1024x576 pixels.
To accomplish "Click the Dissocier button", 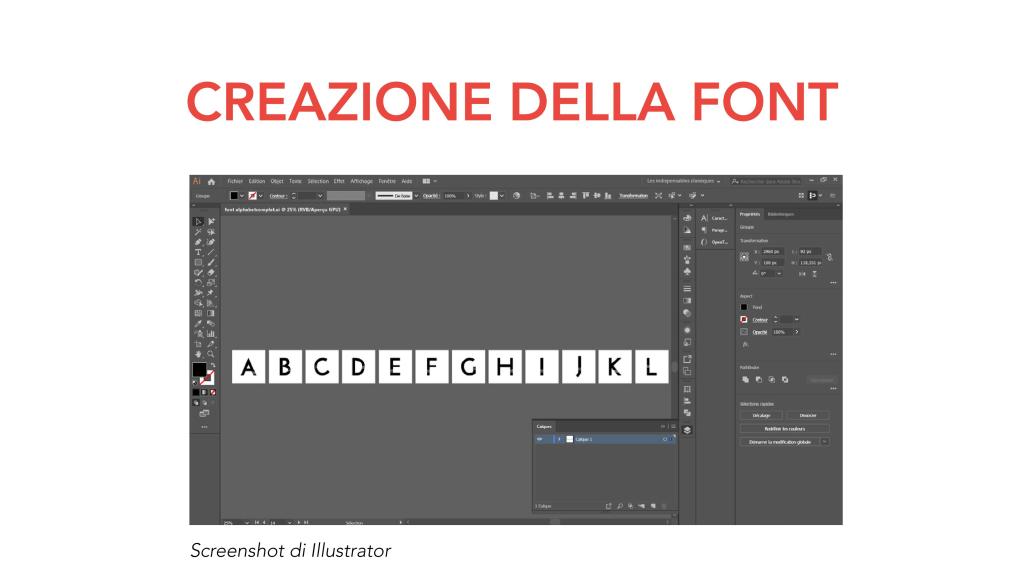I will point(808,416).
